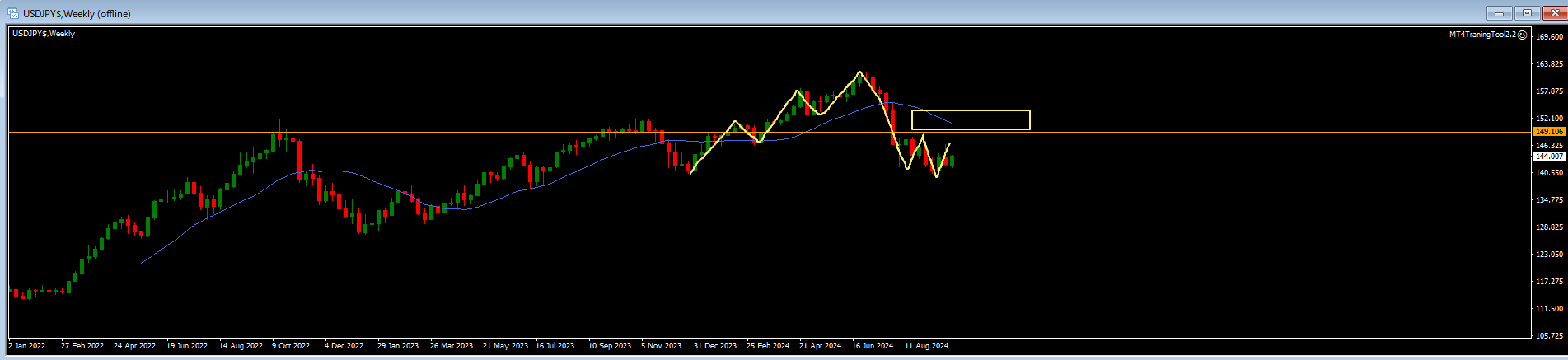Click the MT4TraningTool smiley face icon
The image size is (1568, 360).
tap(1523, 35)
